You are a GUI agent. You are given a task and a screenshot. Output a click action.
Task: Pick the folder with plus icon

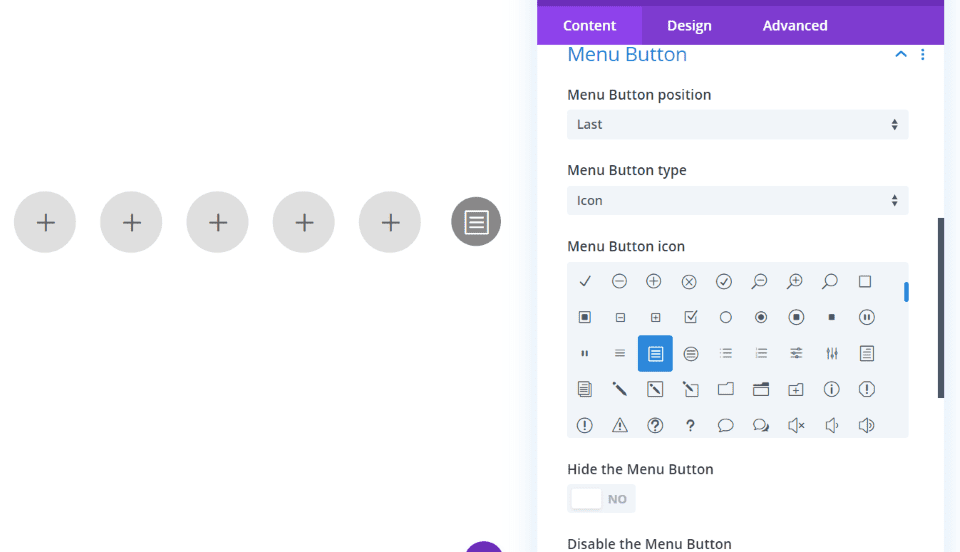pyautogui.click(x=796, y=390)
